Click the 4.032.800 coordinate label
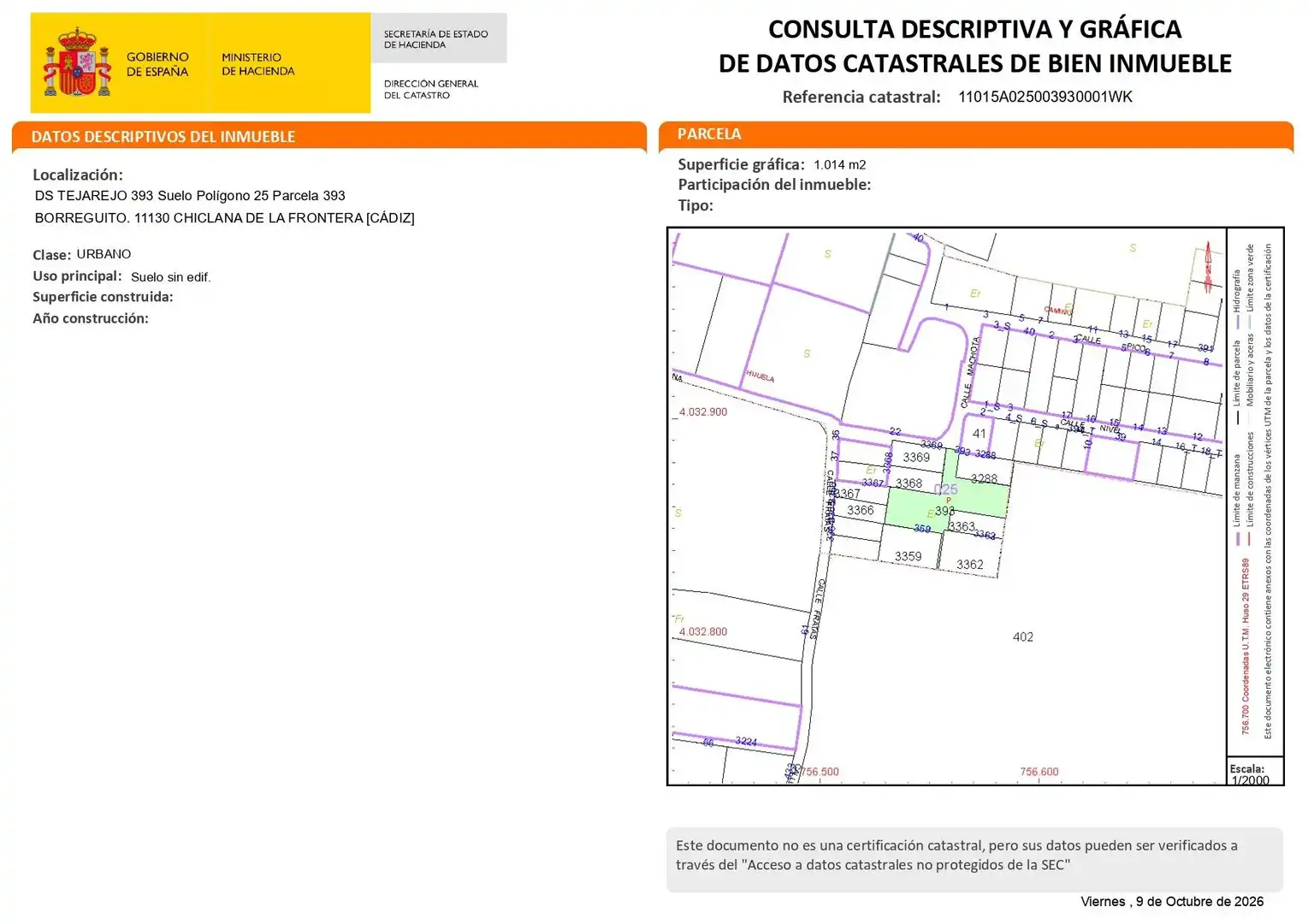 coord(703,631)
